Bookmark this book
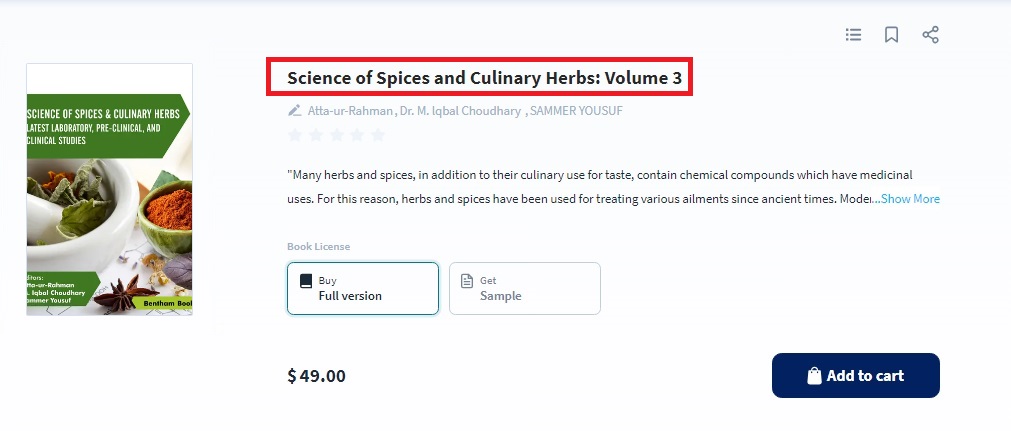The height and width of the screenshot is (431, 1011). [x=891, y=35]
